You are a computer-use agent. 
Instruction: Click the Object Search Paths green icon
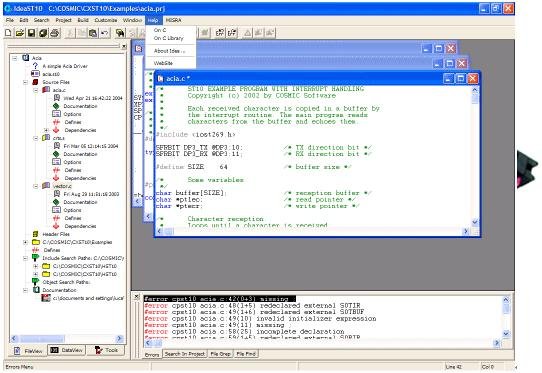35,282
